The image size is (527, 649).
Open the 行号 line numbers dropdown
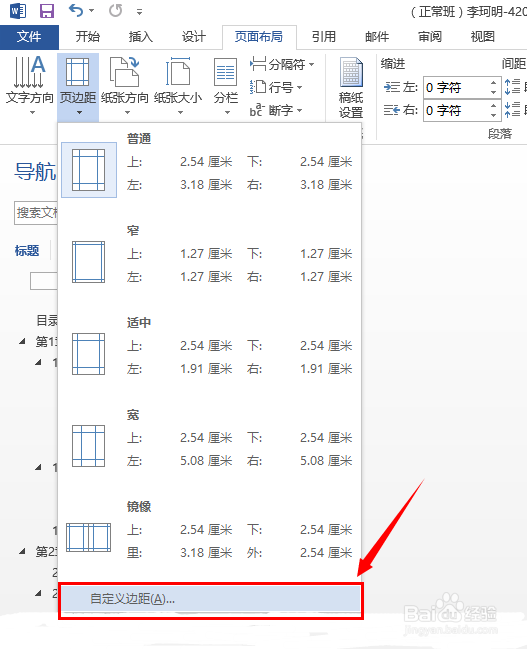tap(276, 87)
